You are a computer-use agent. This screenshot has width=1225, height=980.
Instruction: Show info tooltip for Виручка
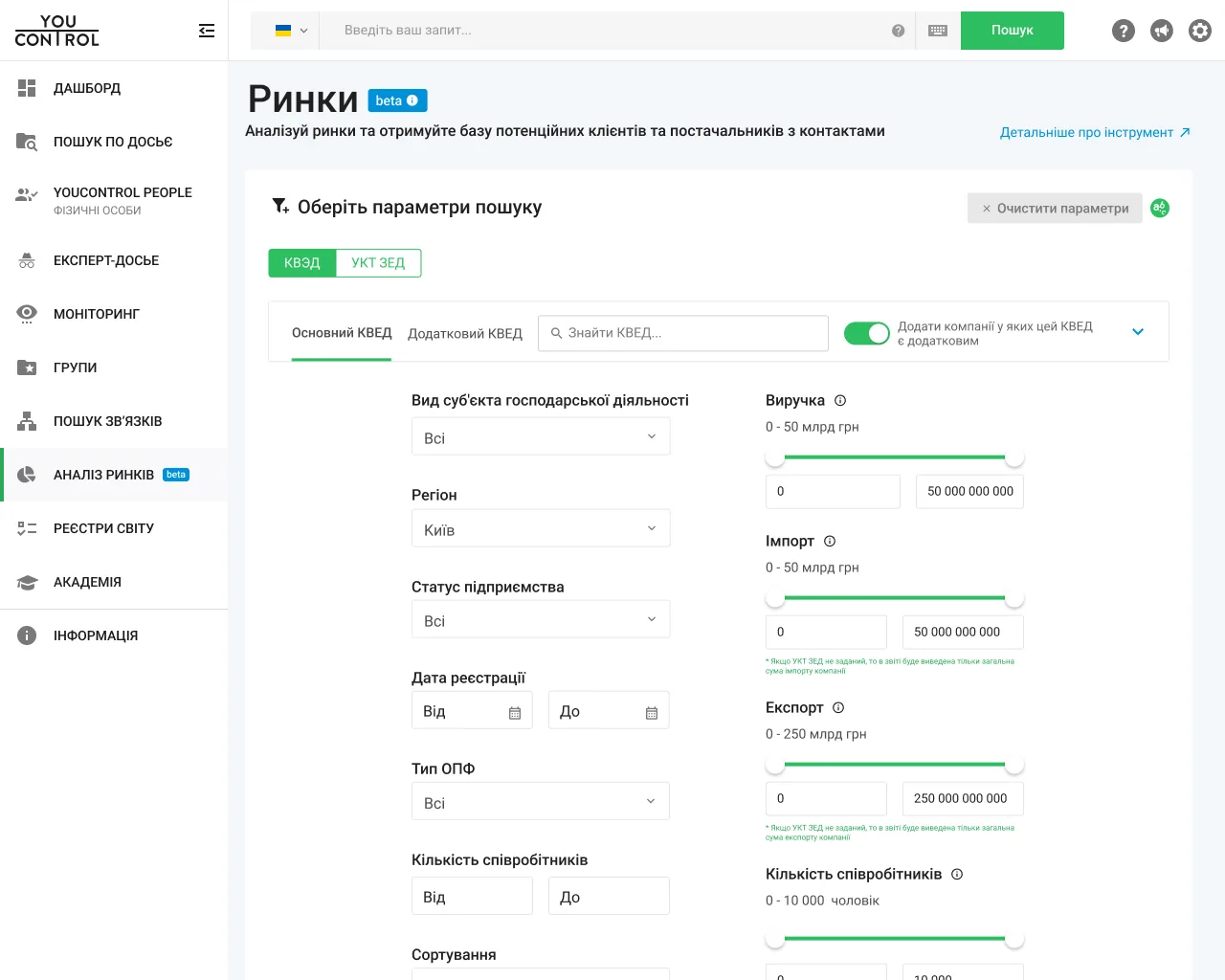pyautogui.click(x=840, y=401)
